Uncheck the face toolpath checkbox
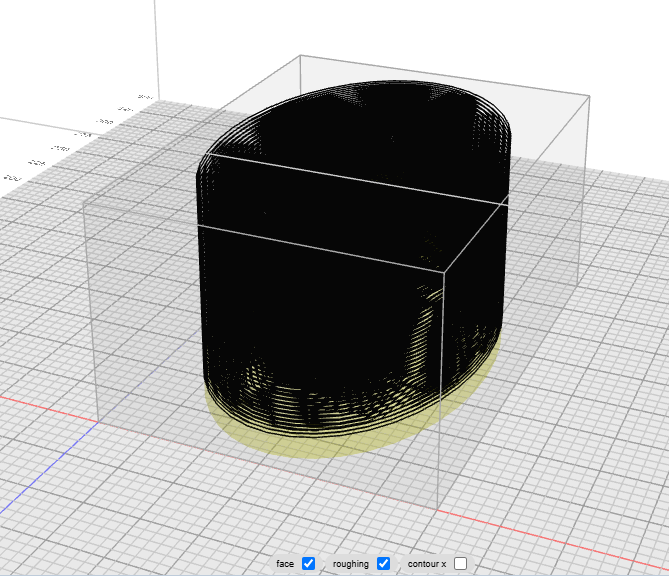The width and height of the screenshot is (669, 576). tap(308, 563)
